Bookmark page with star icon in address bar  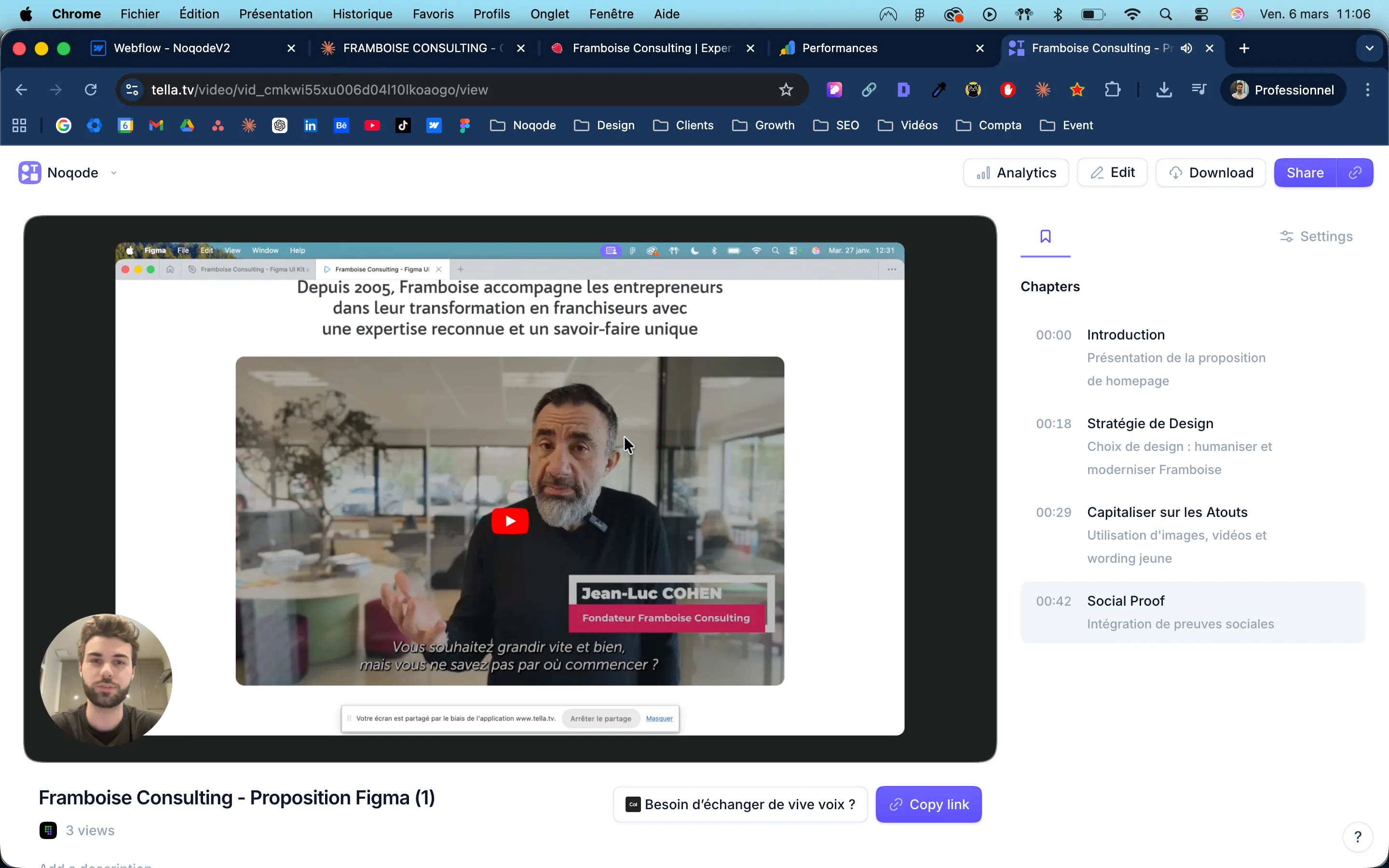786,90
